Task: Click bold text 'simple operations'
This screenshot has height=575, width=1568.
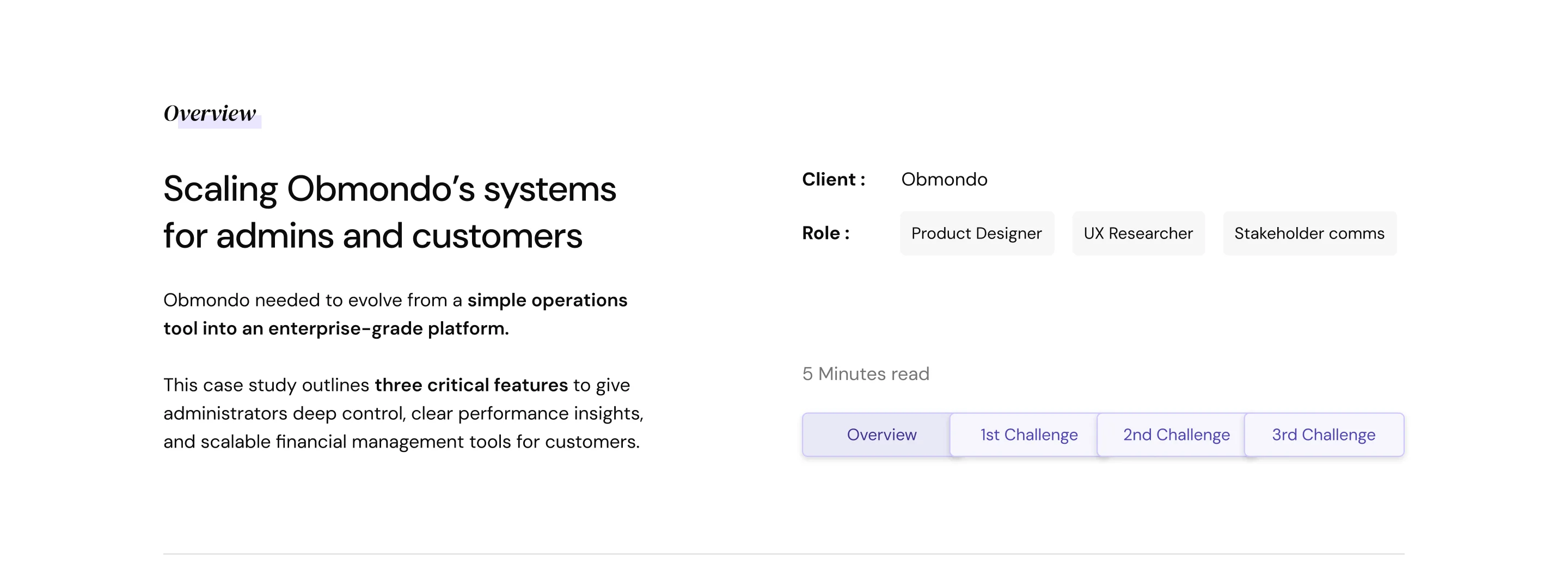Action: [x=547, y=301]
